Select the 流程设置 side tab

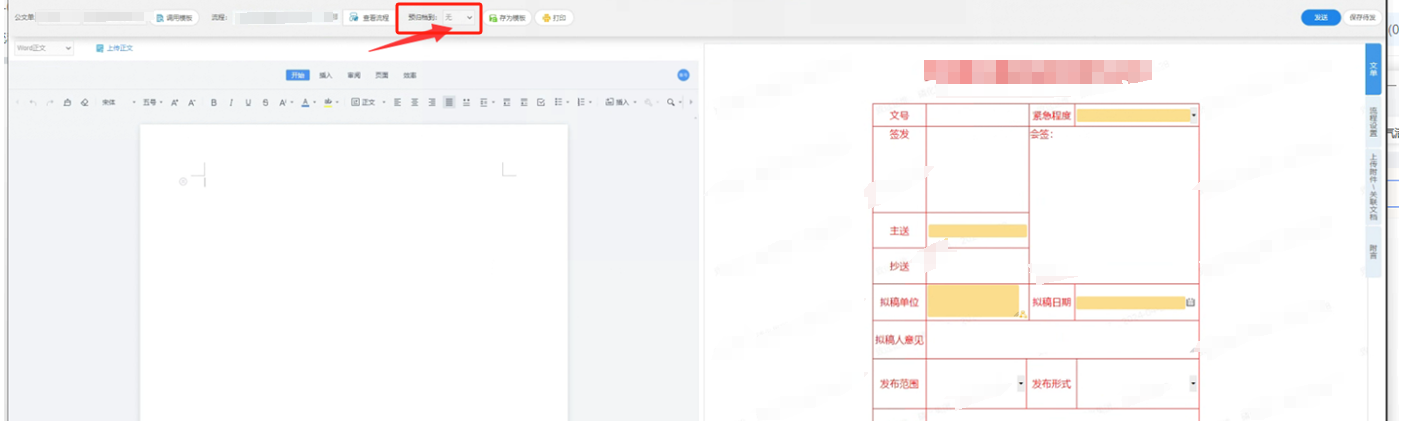[1373, 124]
